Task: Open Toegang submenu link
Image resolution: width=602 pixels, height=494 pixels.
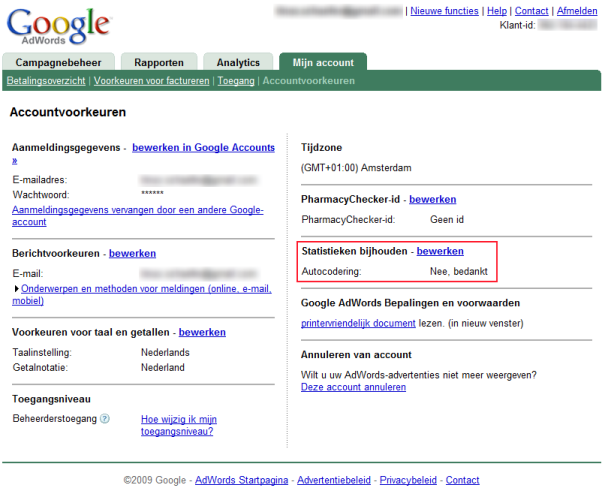Action: 236,81
